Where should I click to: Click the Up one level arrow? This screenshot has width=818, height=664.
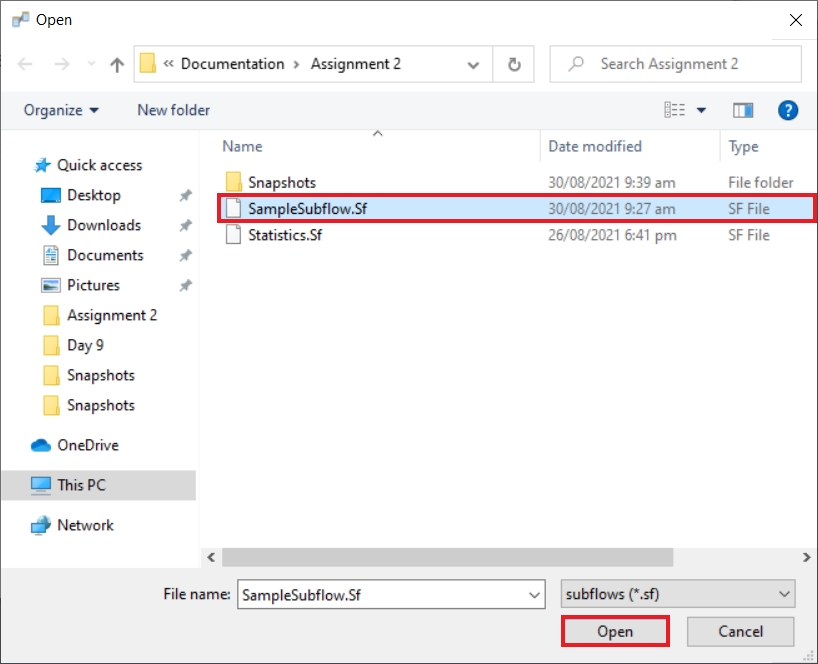(x=117, y=65)
